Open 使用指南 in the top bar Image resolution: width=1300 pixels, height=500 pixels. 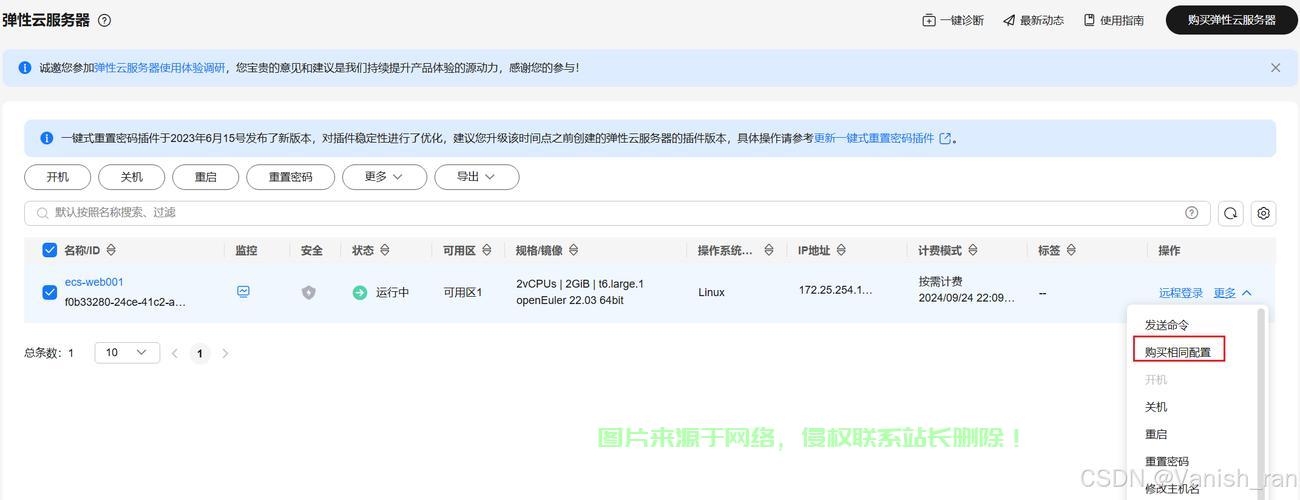(1113, 20)
